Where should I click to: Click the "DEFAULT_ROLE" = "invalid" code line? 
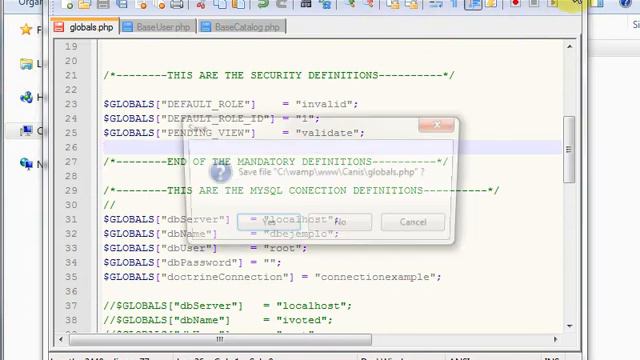[x=231, y=104]
